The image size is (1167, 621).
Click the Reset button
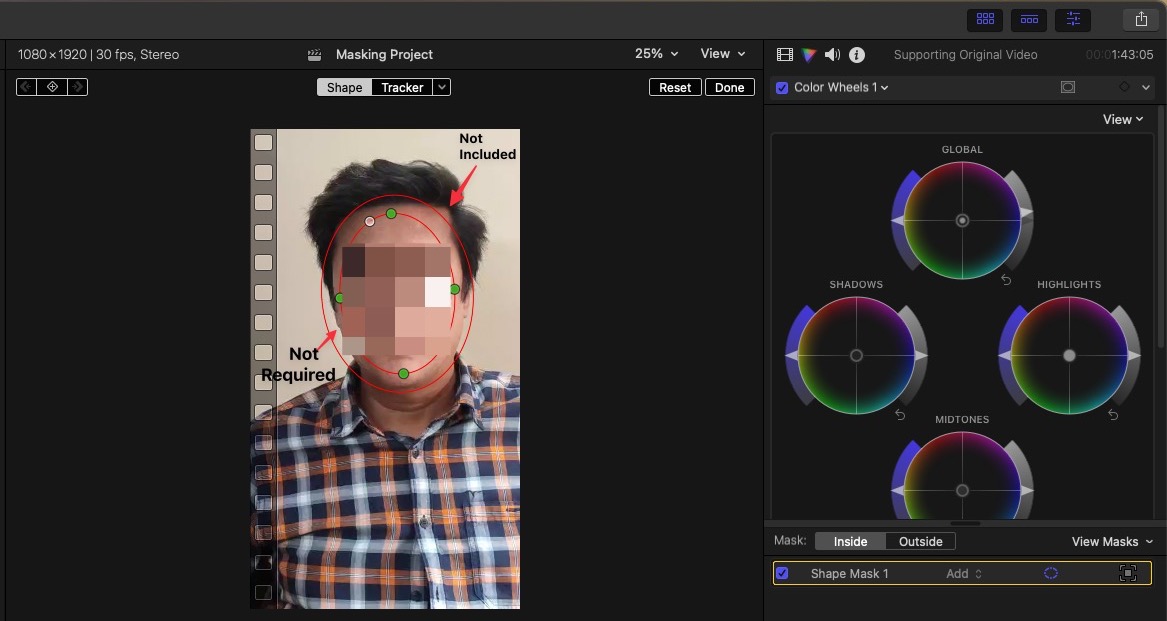coord(675,87)
